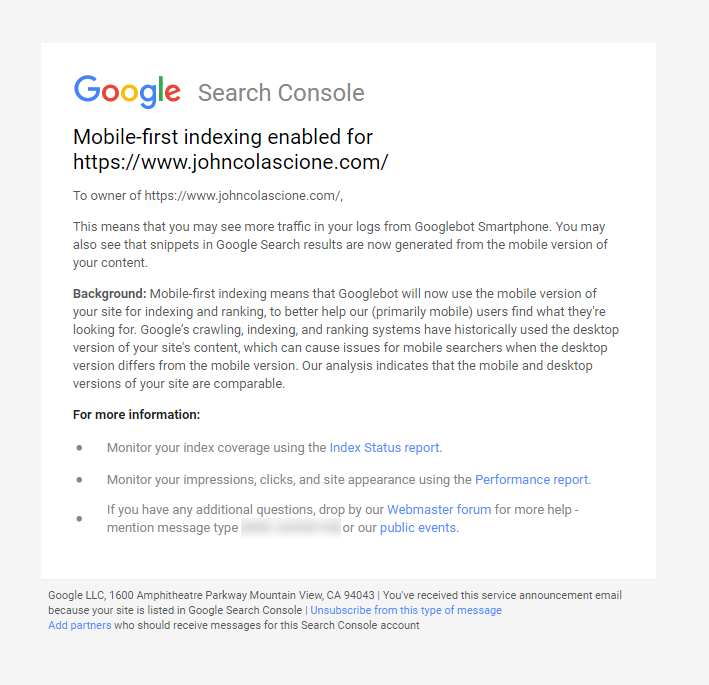This screenshot has height=685, width=709.
Task: Click the bold Background label
Action: click(x=109, y=294)
